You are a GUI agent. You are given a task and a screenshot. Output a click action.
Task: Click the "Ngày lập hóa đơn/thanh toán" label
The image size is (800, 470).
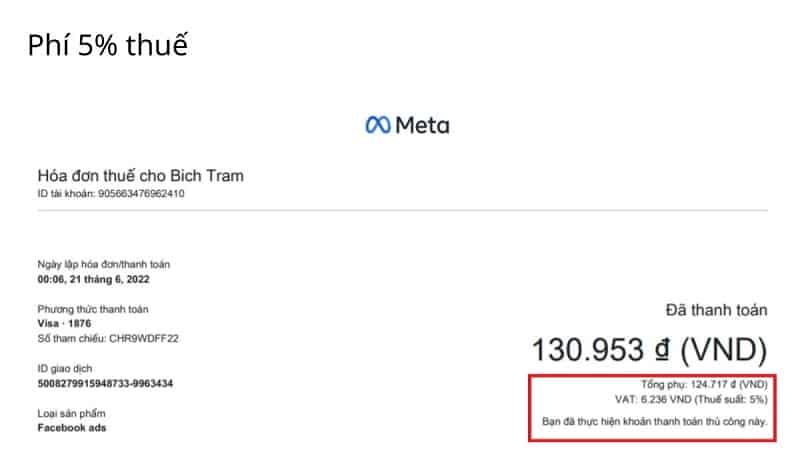(x=103, y=264)
